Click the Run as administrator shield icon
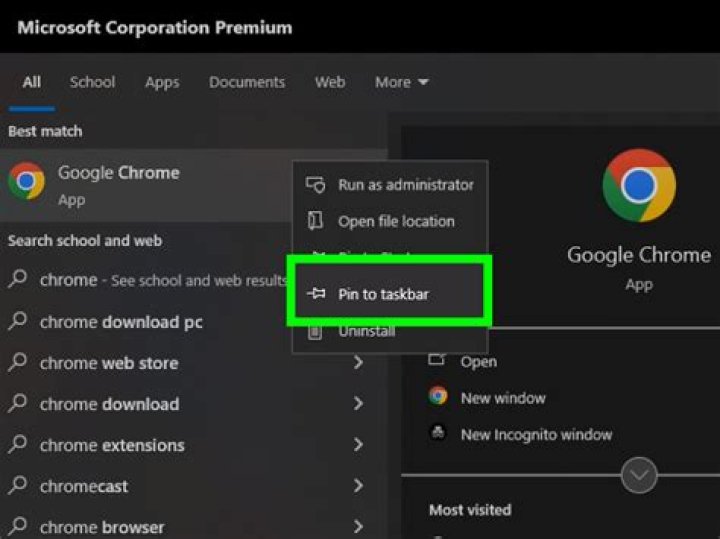 [315, 185]
